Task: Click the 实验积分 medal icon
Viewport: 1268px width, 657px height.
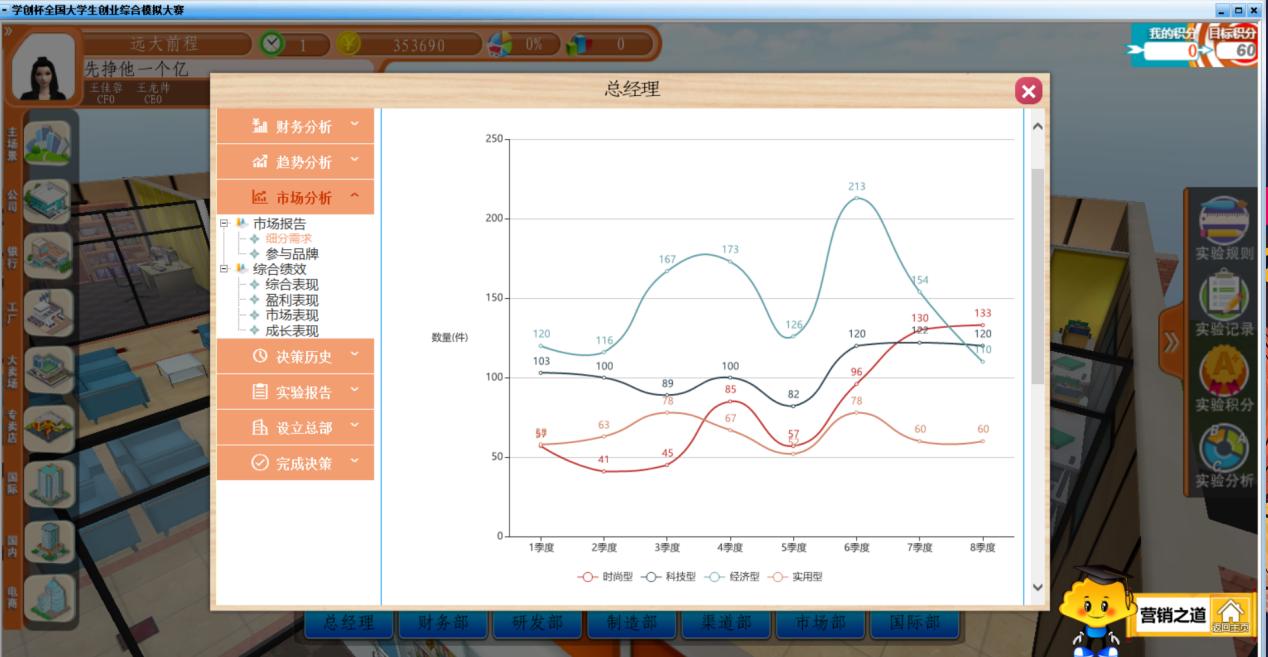Action: 1224,374
